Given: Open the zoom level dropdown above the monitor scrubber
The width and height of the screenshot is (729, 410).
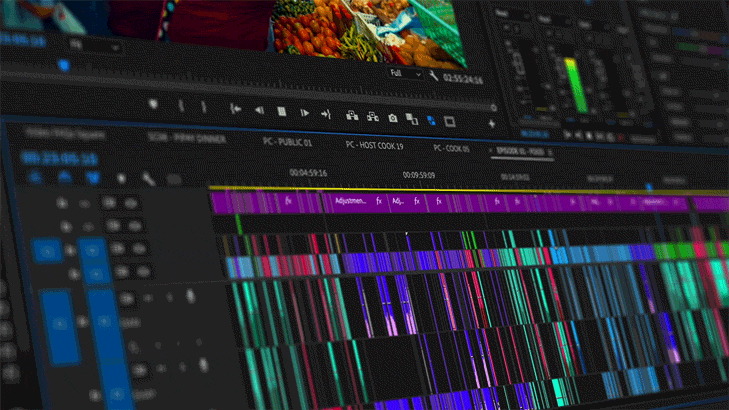Looking at the screenshot, I should (x=95, y=46).
